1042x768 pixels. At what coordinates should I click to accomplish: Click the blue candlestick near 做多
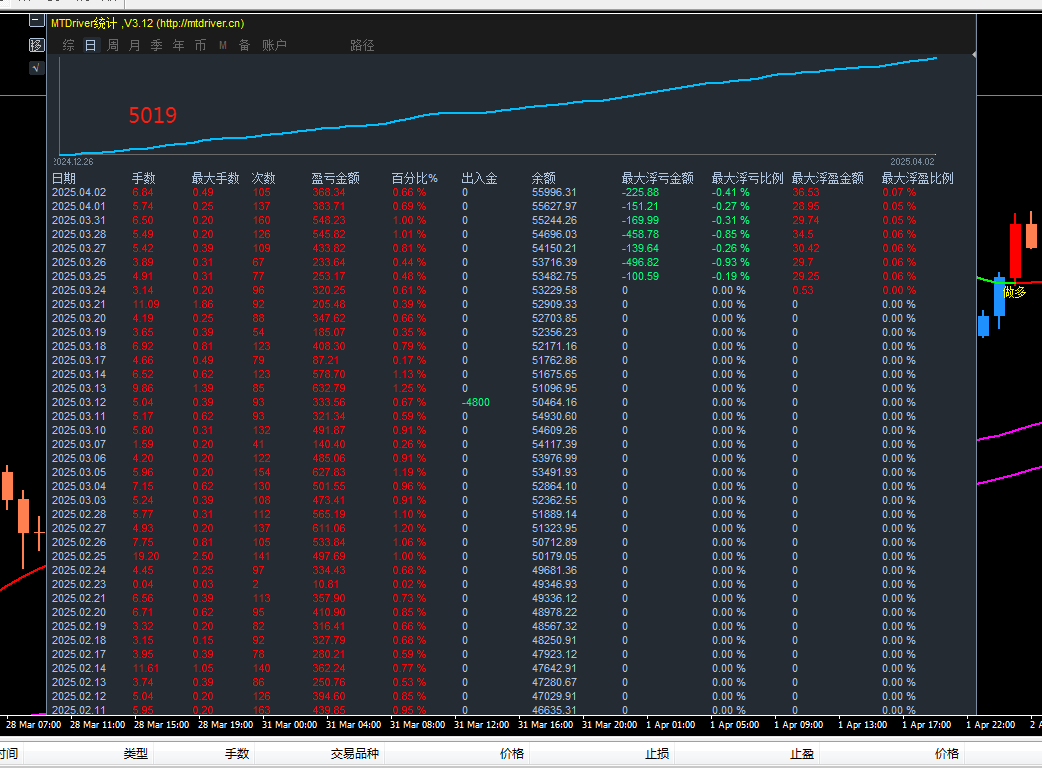(x=999, y=299)
